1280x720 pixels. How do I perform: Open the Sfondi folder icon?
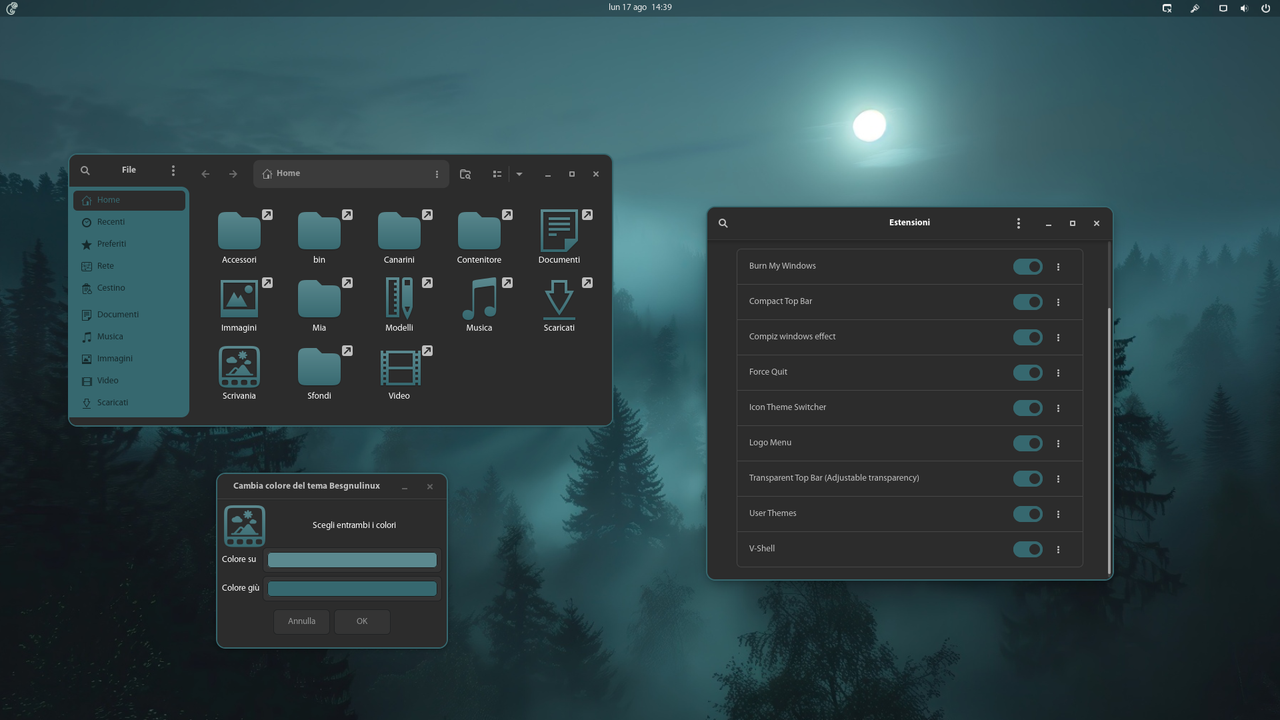(x=319, y=367)
